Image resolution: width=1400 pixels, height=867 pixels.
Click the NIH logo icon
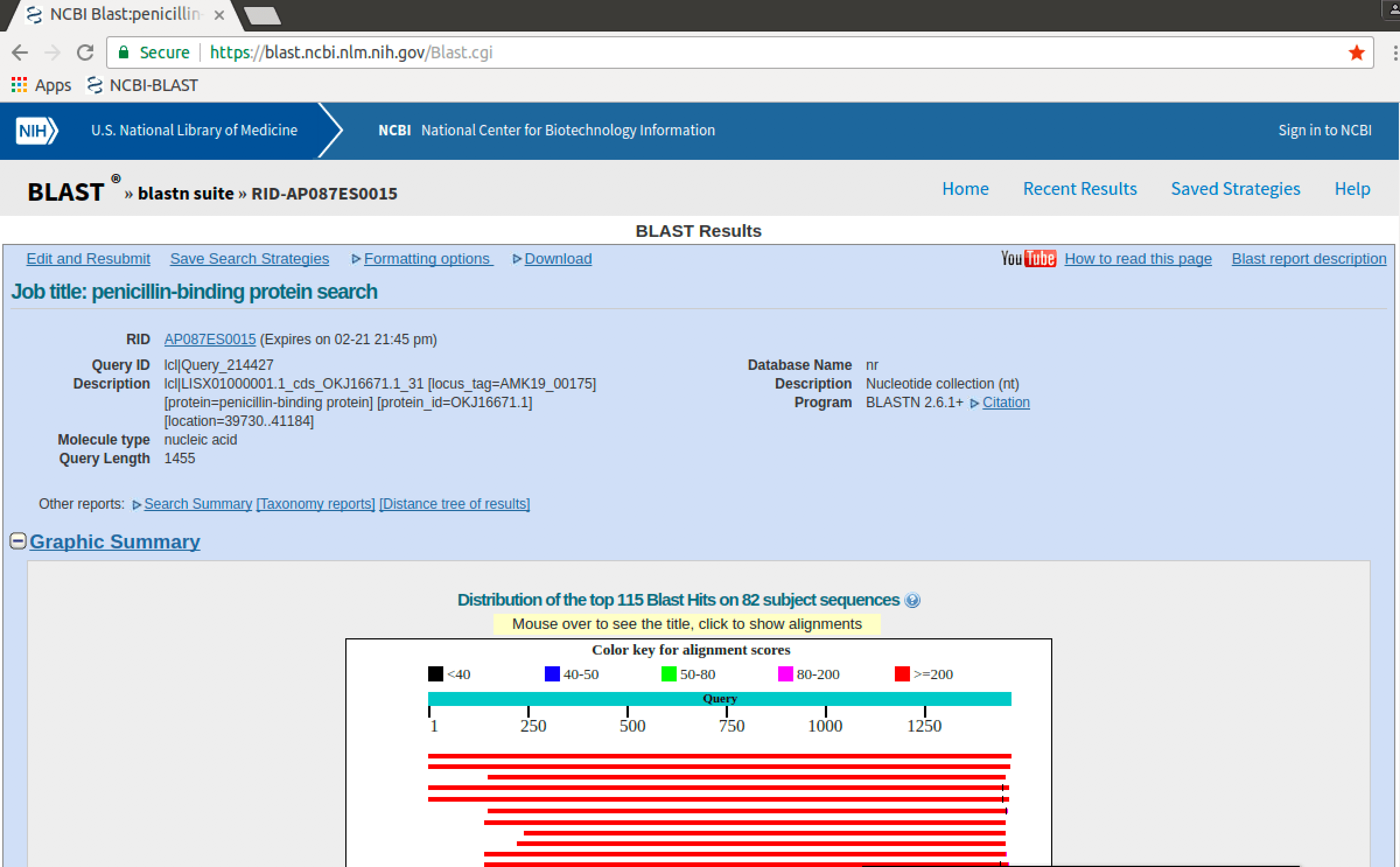click(x=35, y=130)
